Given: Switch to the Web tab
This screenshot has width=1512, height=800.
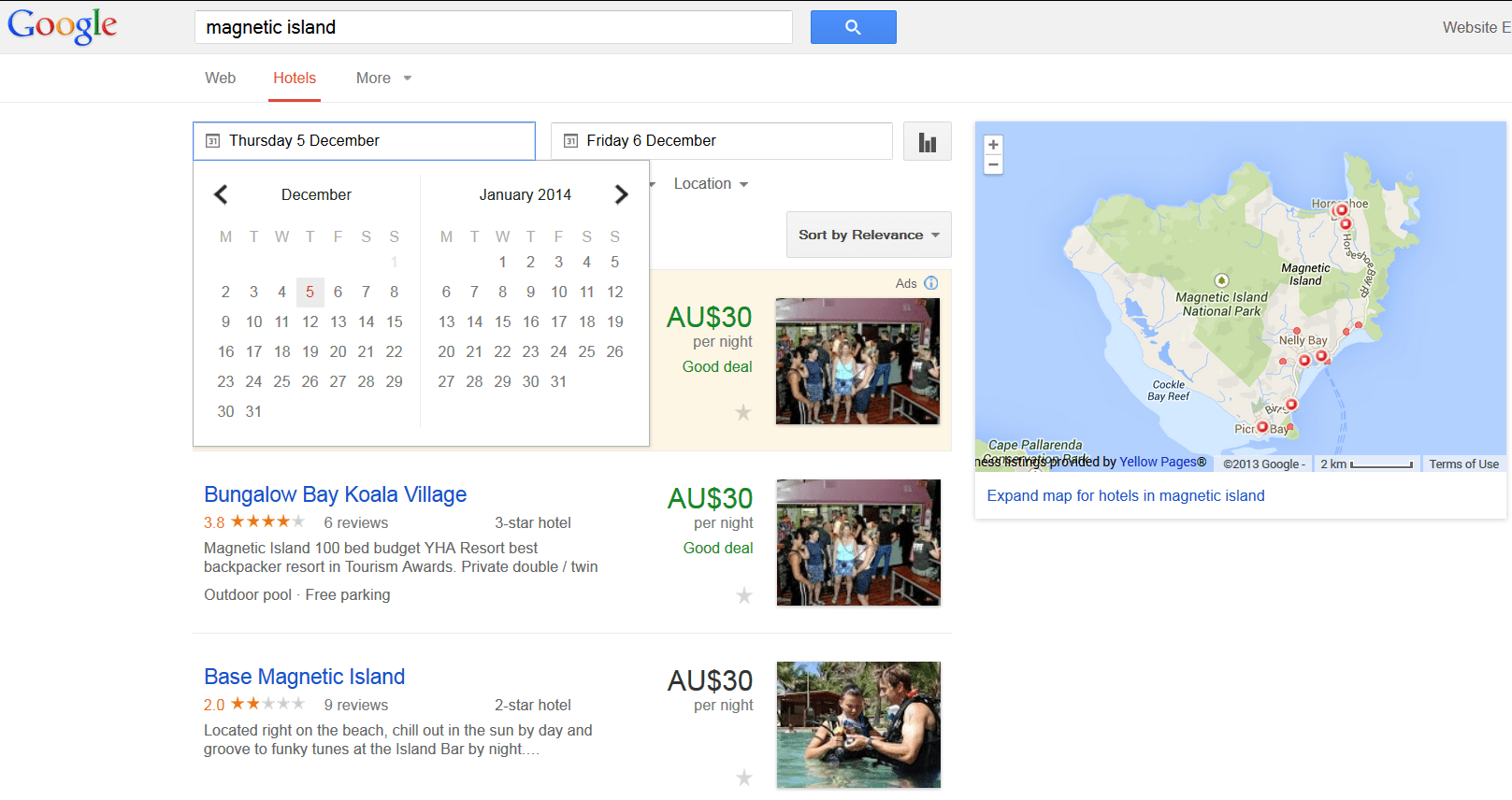Looking at the screenshot, I should [x=221, y=79].
